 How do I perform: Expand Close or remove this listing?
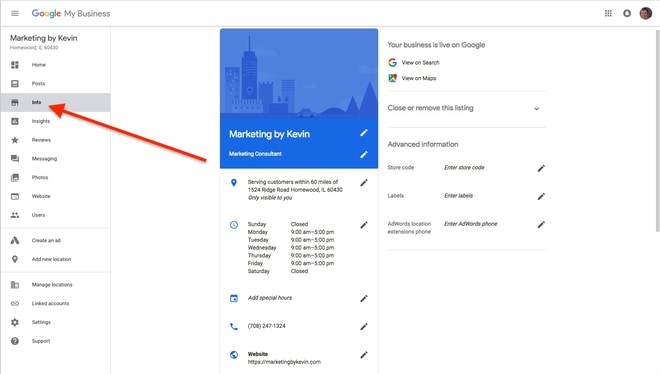point(537,109)
